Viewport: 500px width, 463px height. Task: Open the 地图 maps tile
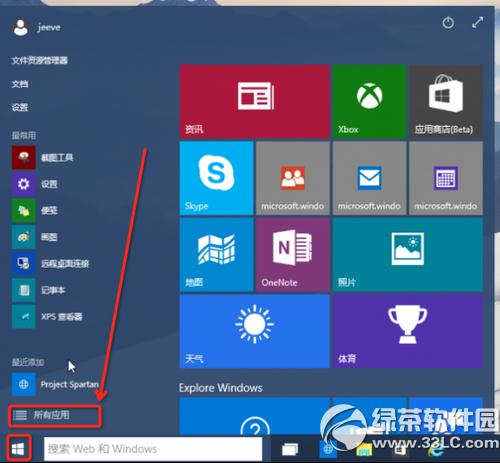click(216, 255)
